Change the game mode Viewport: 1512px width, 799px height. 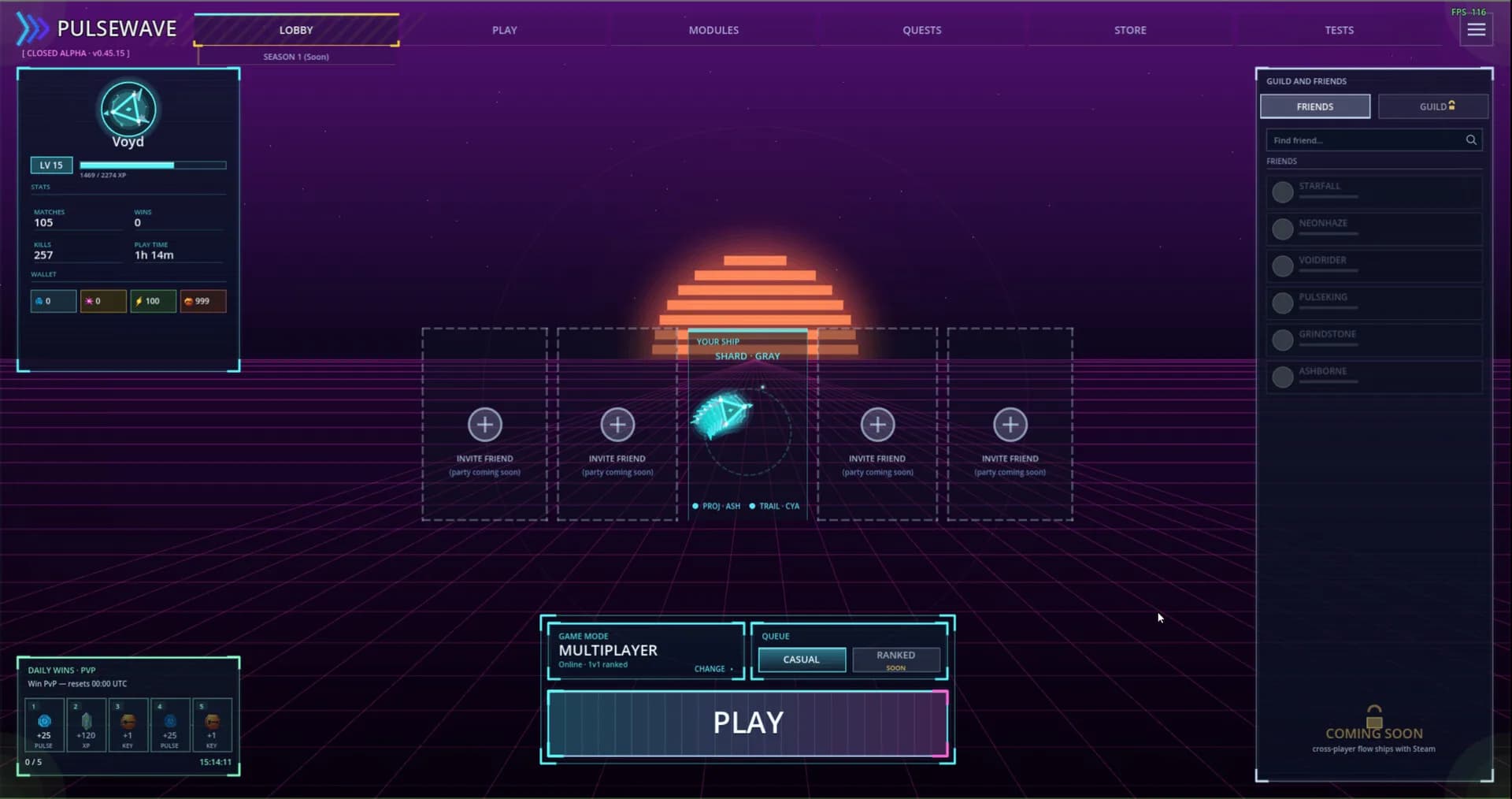click(x=713, y=669)
